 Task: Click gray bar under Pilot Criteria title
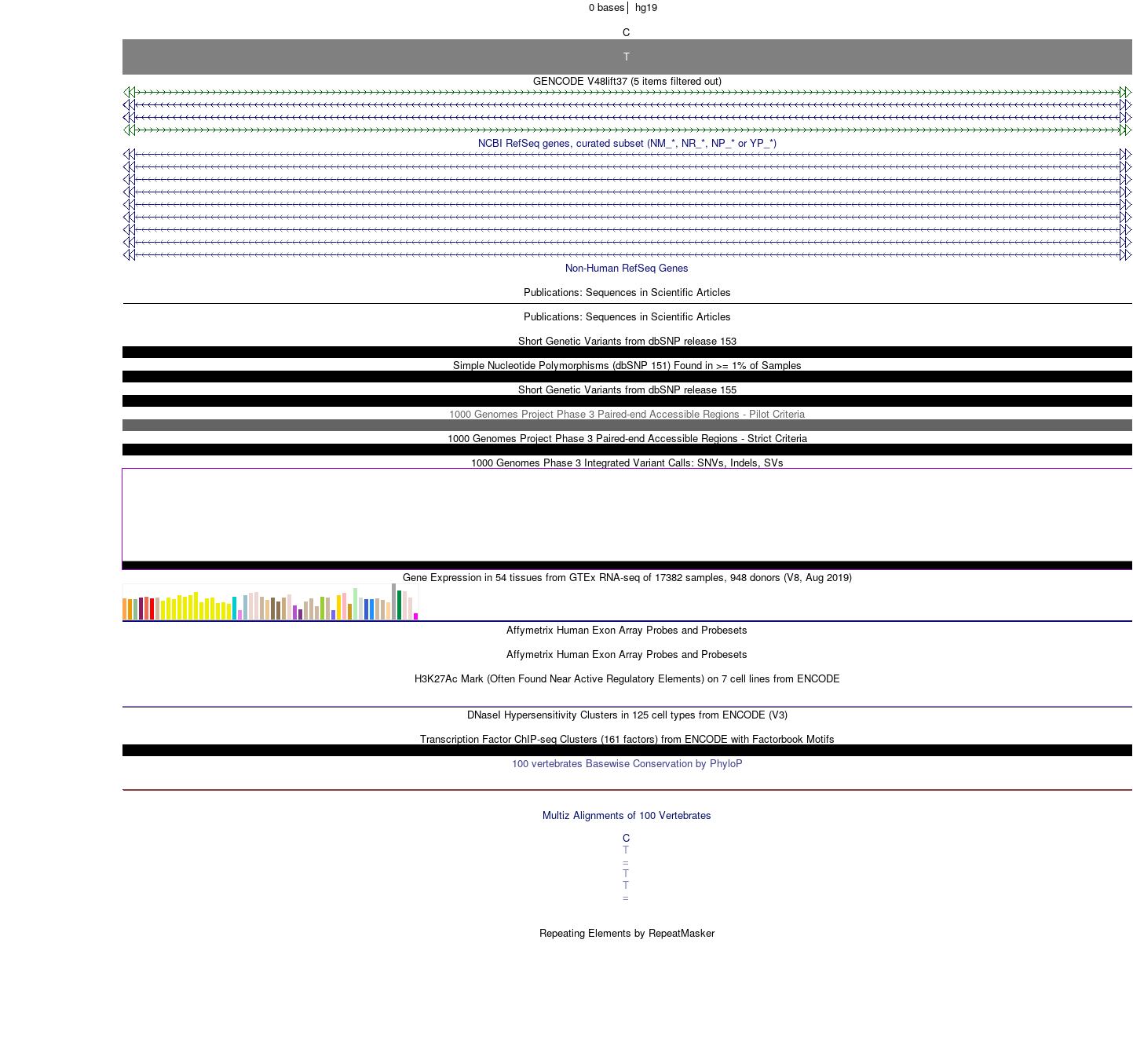point(627,426)
